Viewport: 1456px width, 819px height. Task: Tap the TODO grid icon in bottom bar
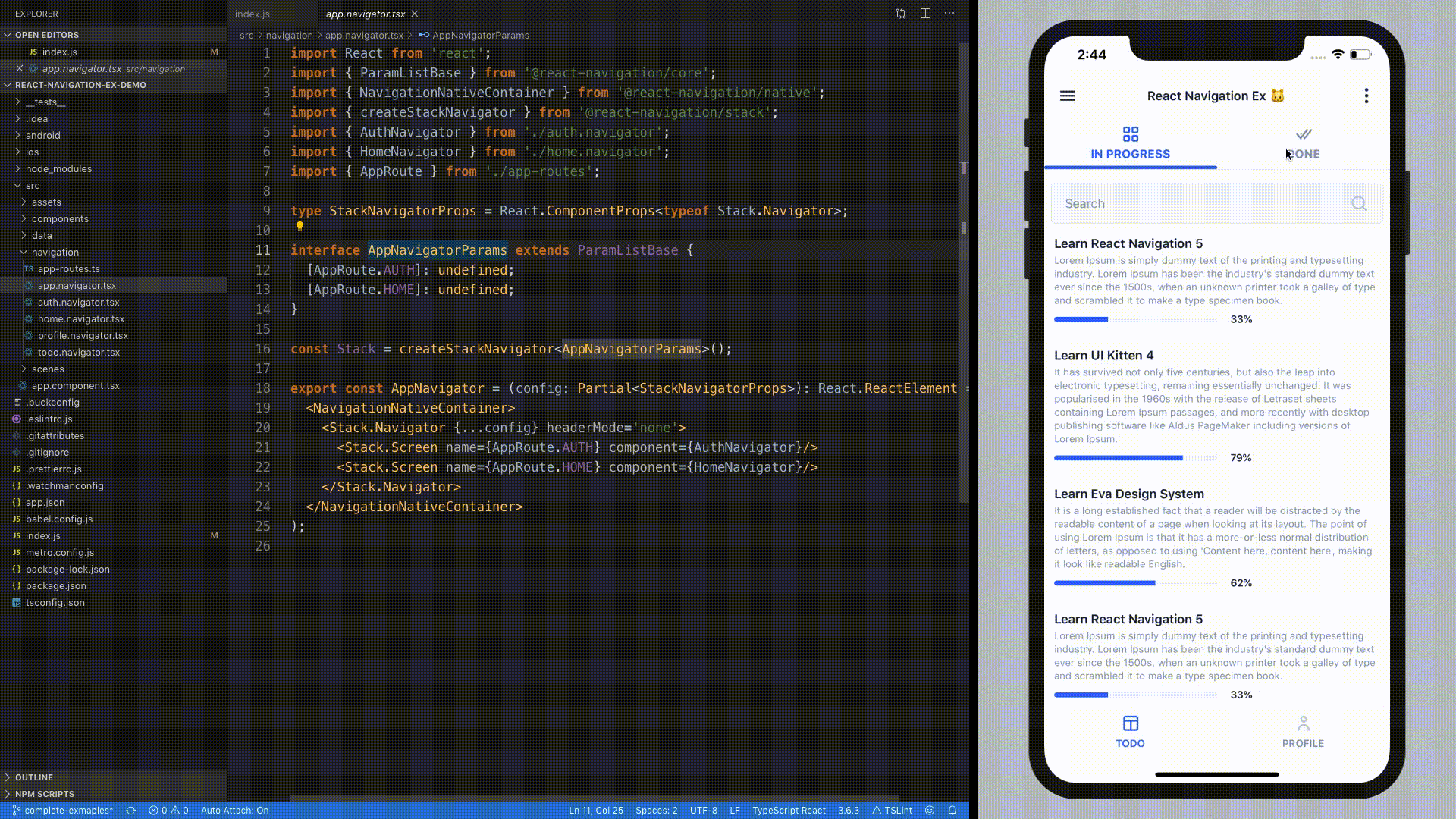pyautogui.click(x=1131, y=723)
